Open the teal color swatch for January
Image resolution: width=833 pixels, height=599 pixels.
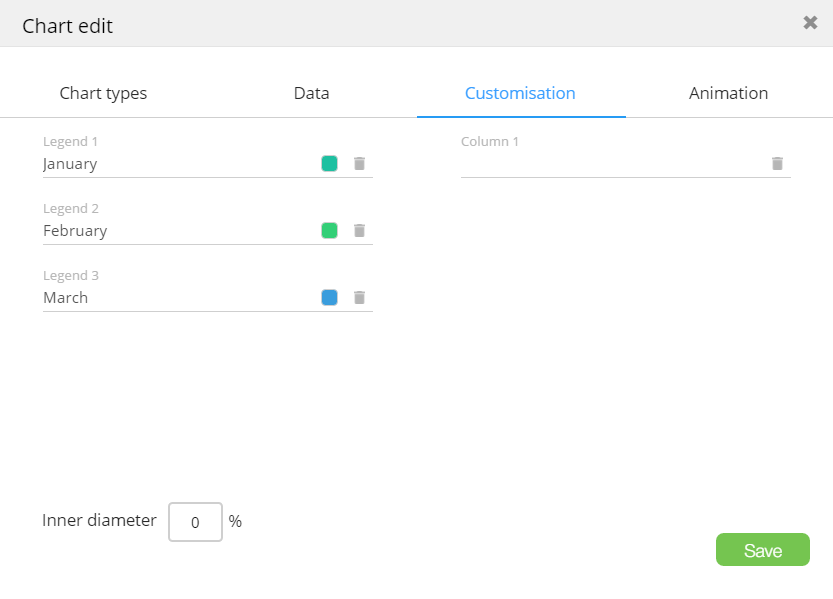(x=329, y=164)
